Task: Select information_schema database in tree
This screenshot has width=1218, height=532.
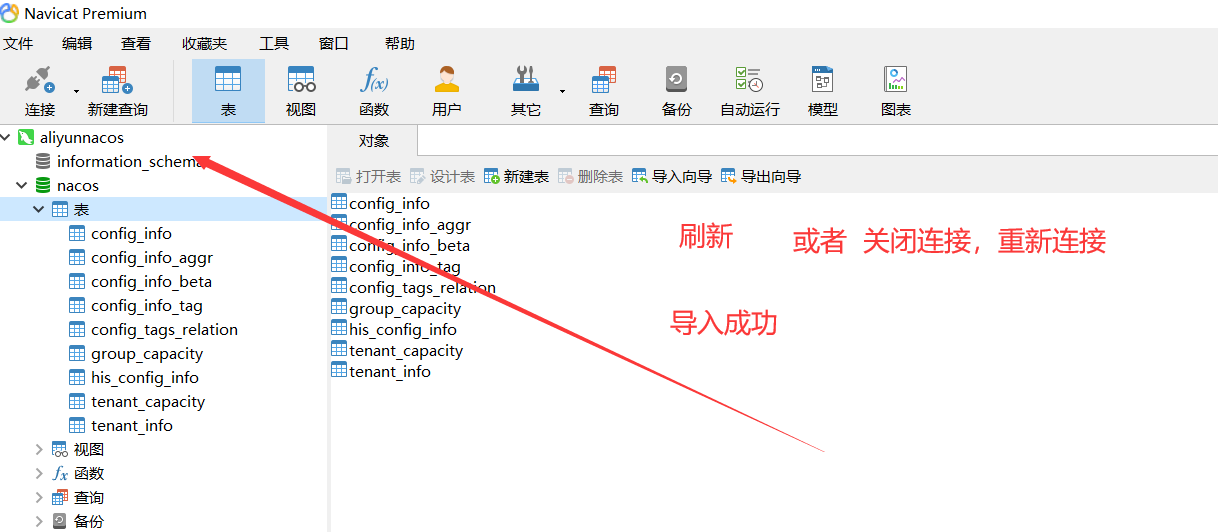Action: 131,161
